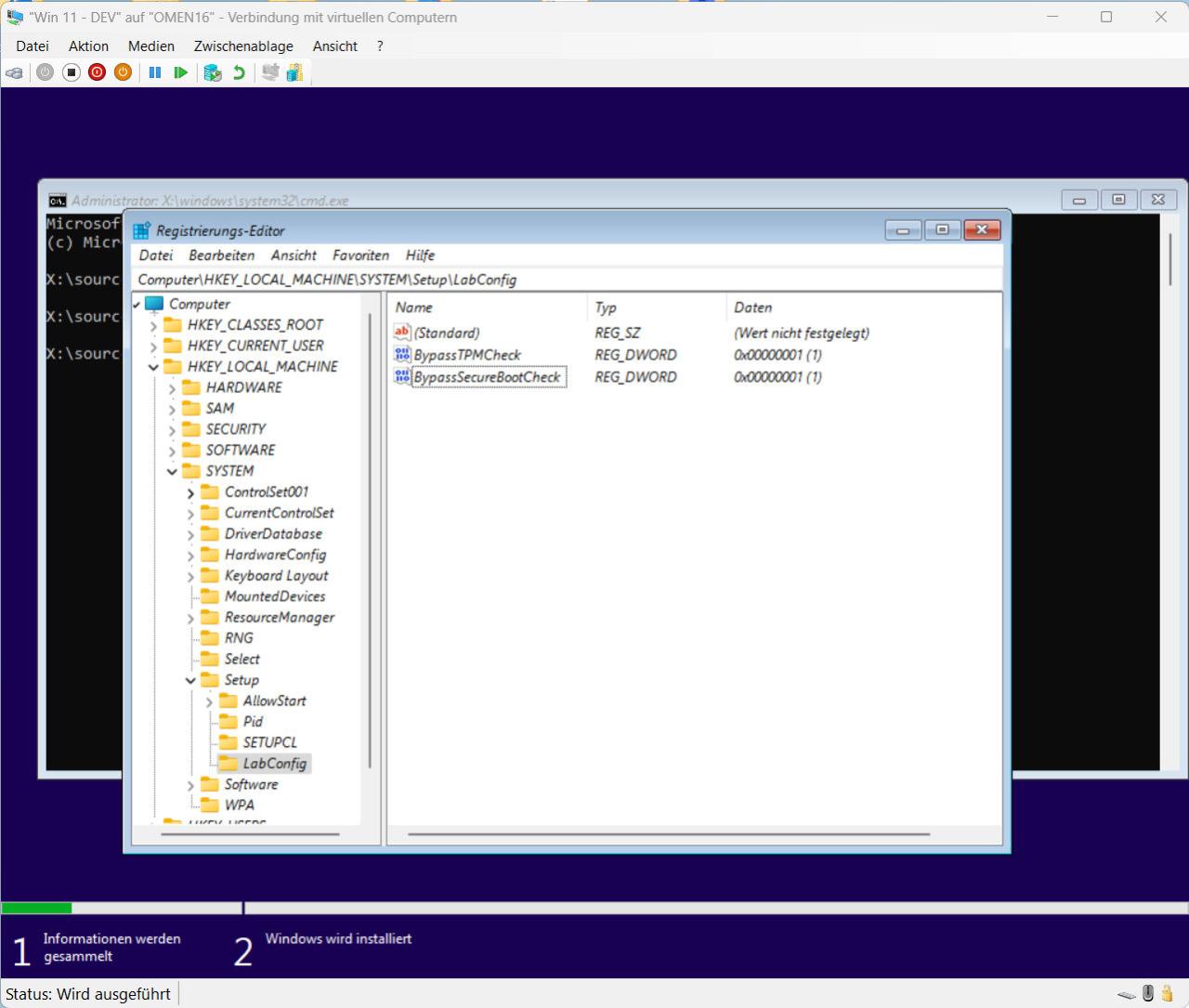Click the enhanced session toolbar icon
Viewport: 1189px width, 1008px height.
[269, 72]
